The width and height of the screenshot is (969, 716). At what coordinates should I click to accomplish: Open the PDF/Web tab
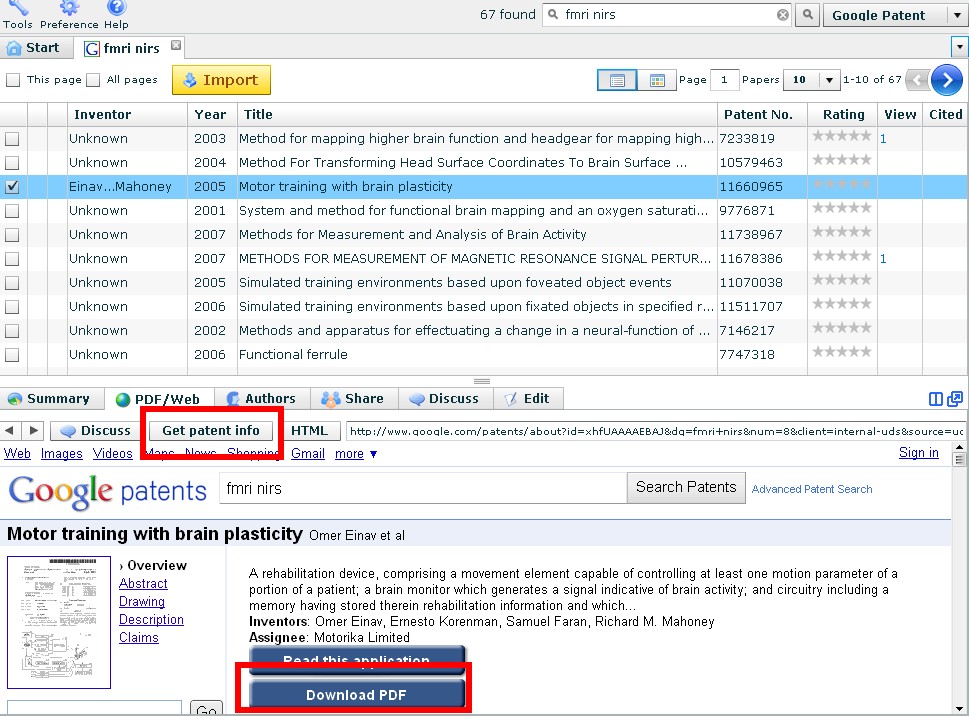click(x=158, y=400)
